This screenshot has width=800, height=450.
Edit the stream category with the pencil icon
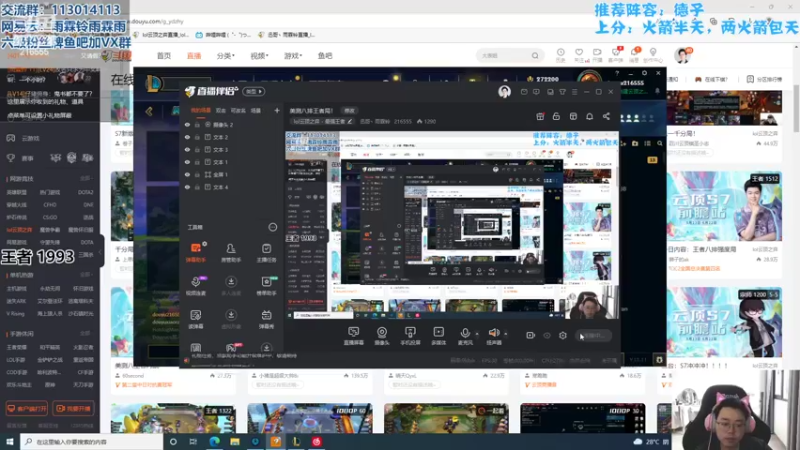click(350, 121)
